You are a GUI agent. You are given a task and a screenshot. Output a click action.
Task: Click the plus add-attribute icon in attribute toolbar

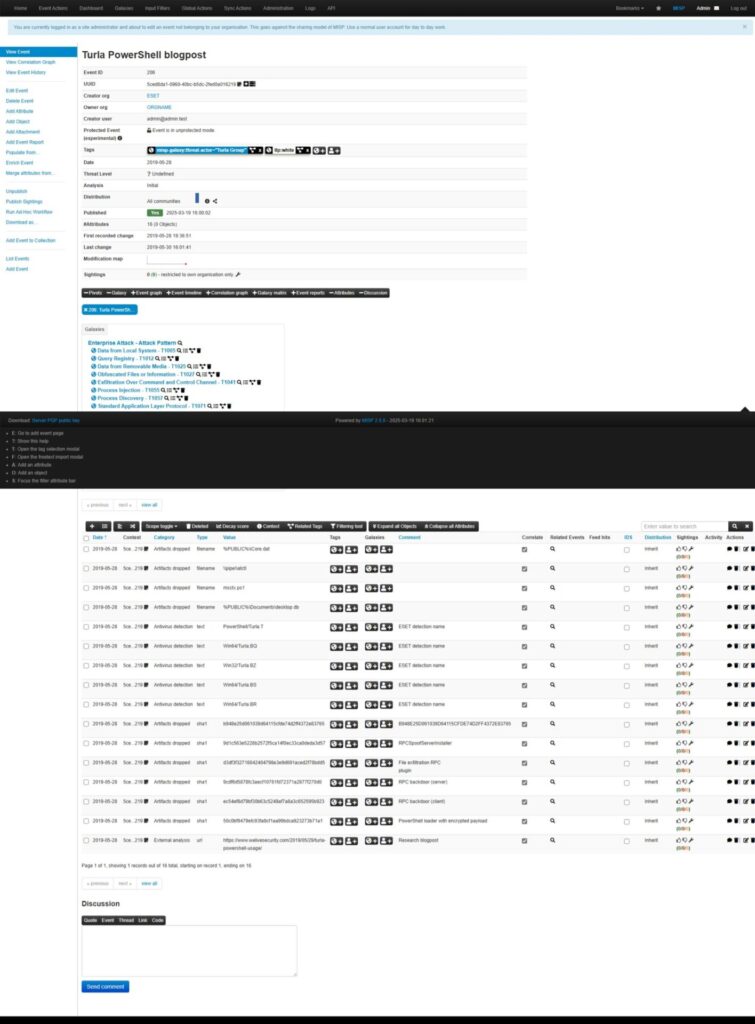(92, 526)
